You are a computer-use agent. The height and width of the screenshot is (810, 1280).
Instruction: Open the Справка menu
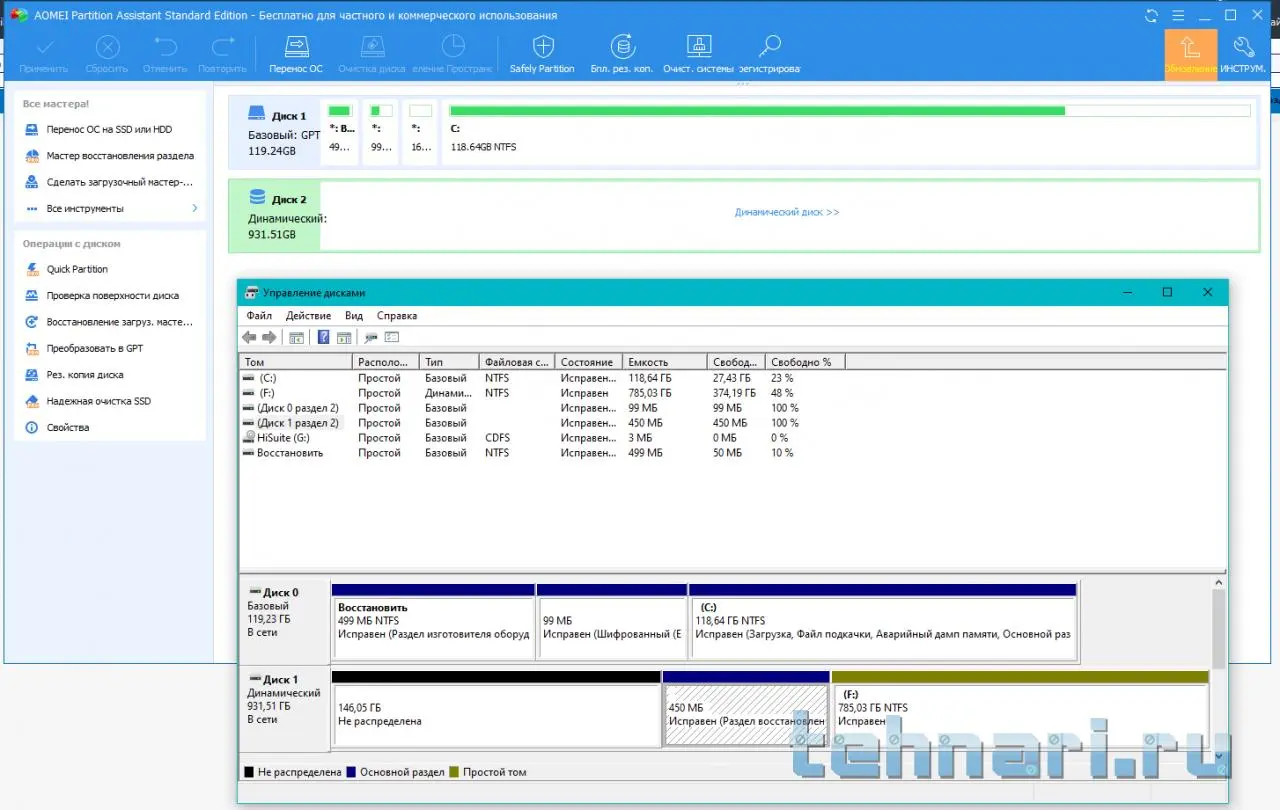(397, 316)
